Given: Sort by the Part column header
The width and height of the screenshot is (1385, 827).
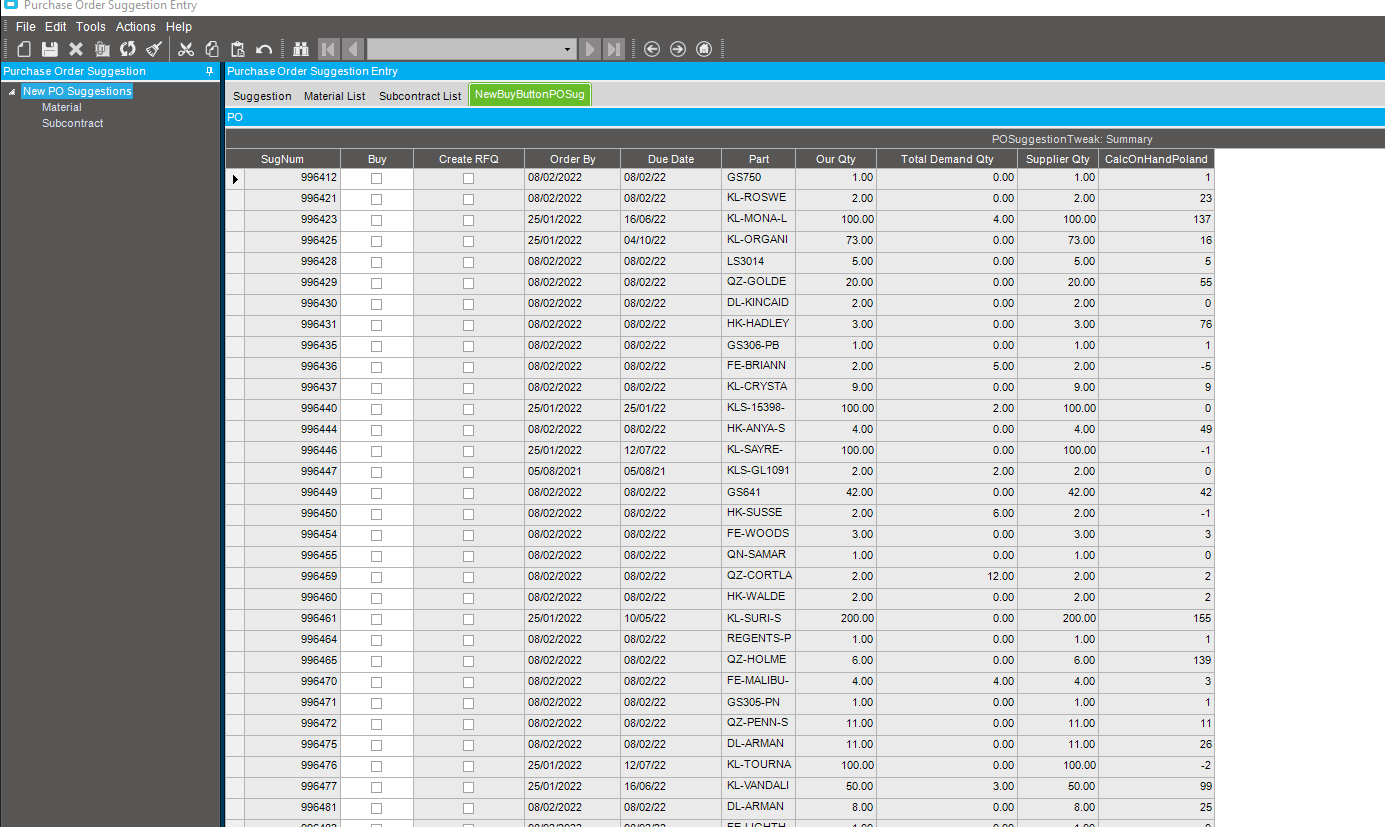Looking at the screenshot, I should pyautogui.click(x=759, y=159).
